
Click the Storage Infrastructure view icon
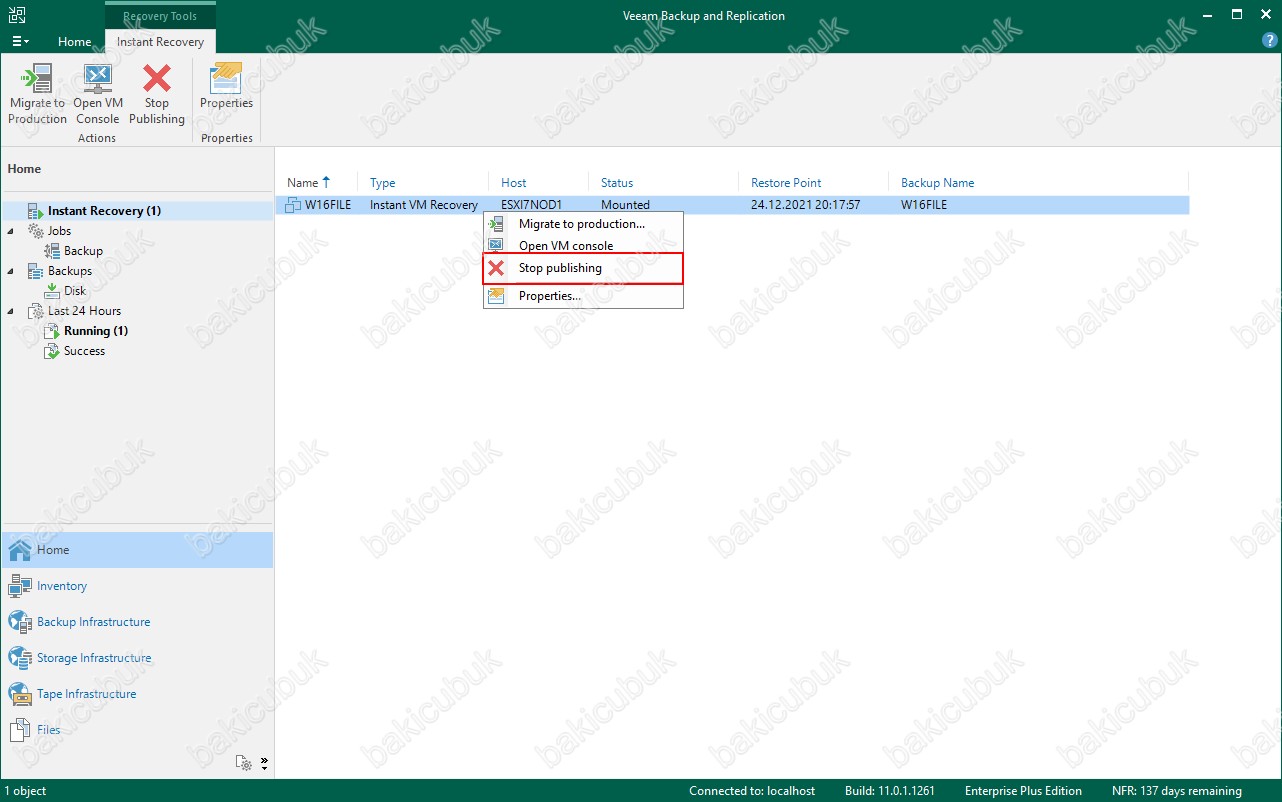tap(20, 658)
